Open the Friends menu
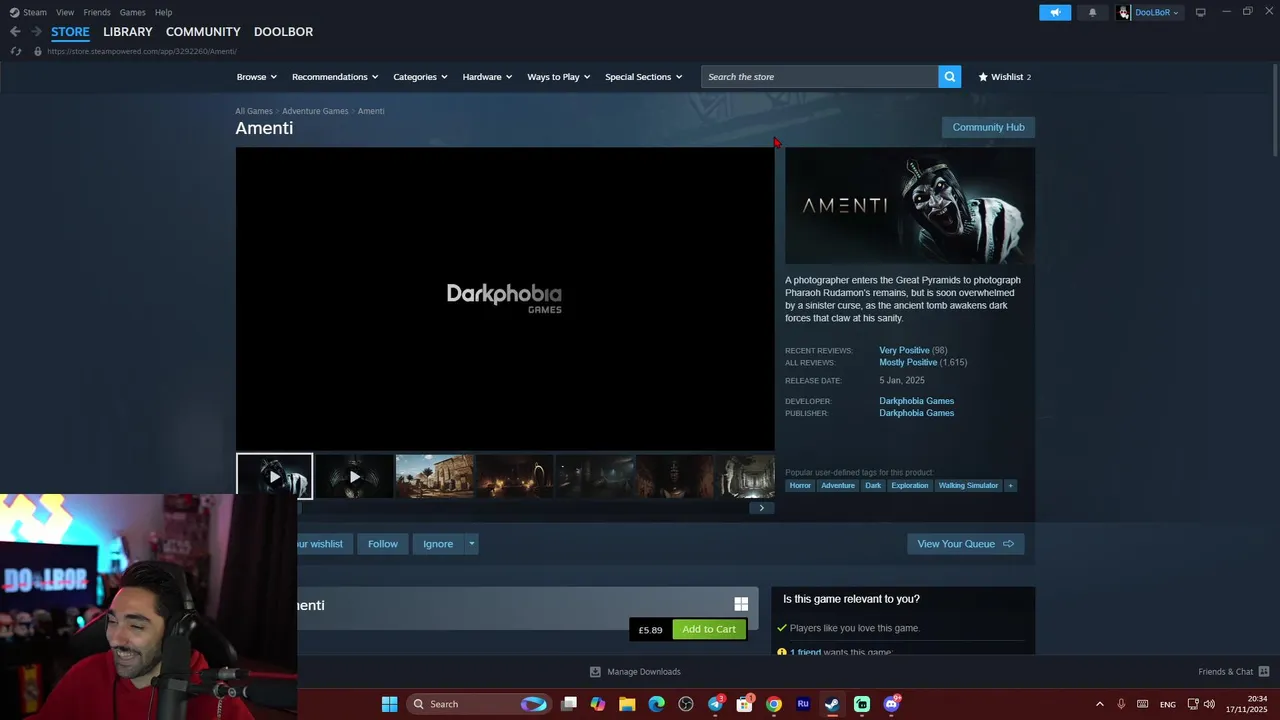Image resolution: width=1280 pixels, height=720 pixels. coord(97,12)
